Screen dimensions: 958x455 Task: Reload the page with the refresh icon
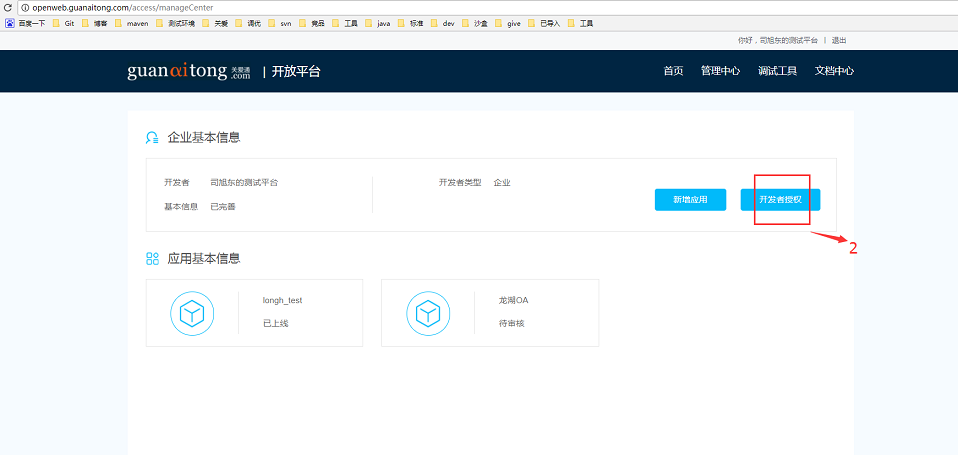coord(8,8)
